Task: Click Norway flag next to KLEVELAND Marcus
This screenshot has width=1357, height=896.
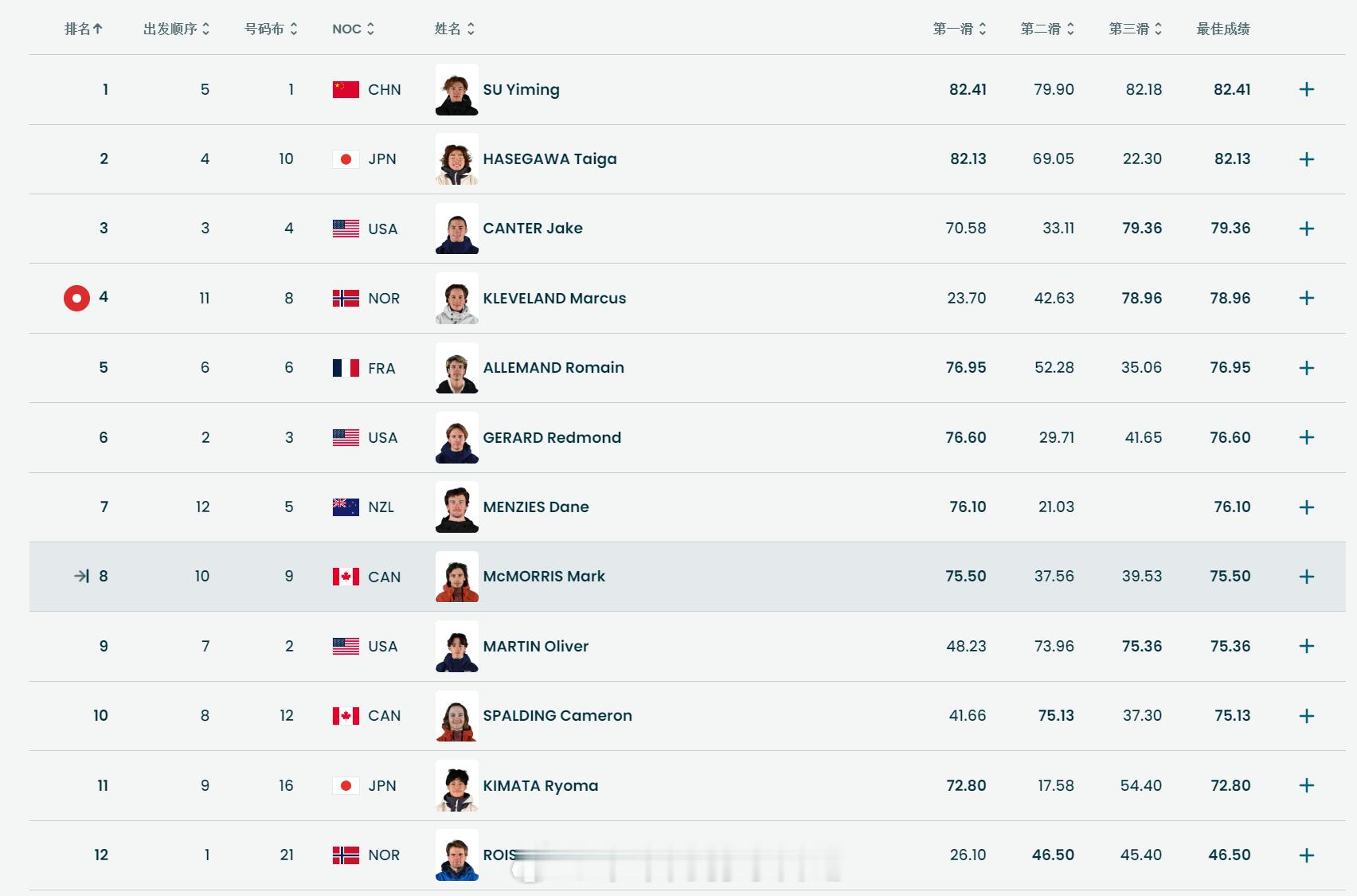Action: (346, 298)
